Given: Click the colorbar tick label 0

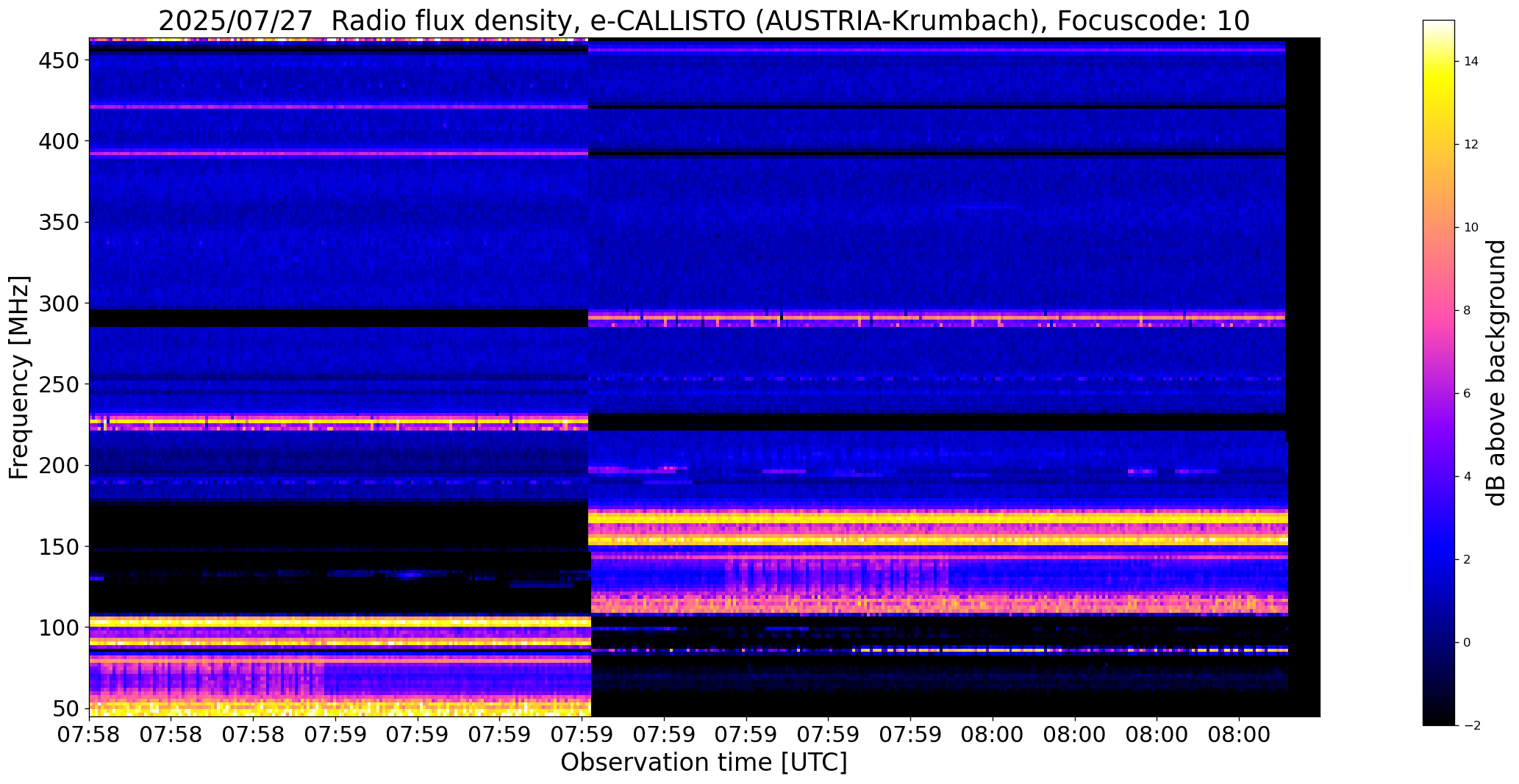Looking at the screenshot, I should click(x=1468, y=643).
